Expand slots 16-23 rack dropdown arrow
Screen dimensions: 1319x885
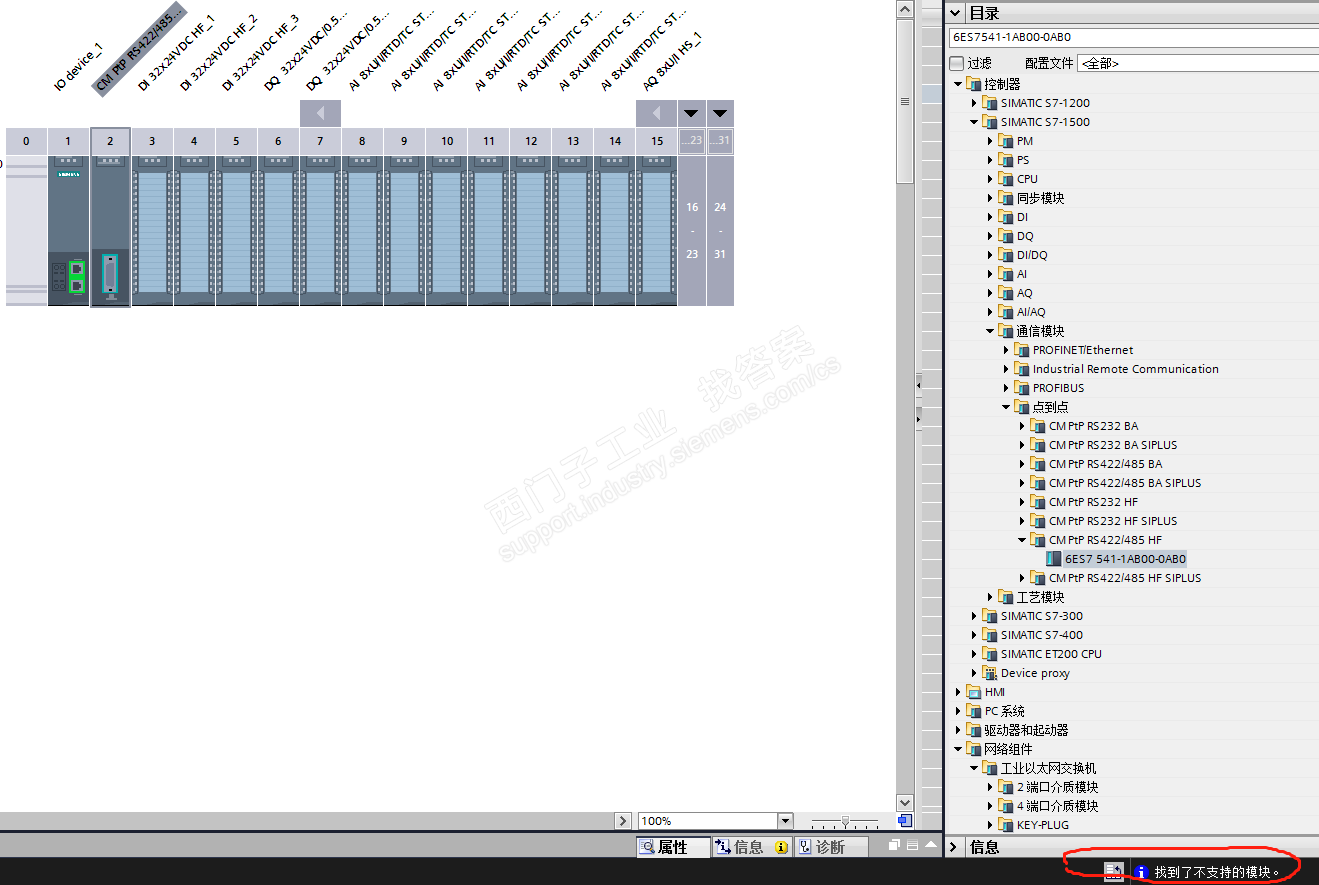point(691,113)
